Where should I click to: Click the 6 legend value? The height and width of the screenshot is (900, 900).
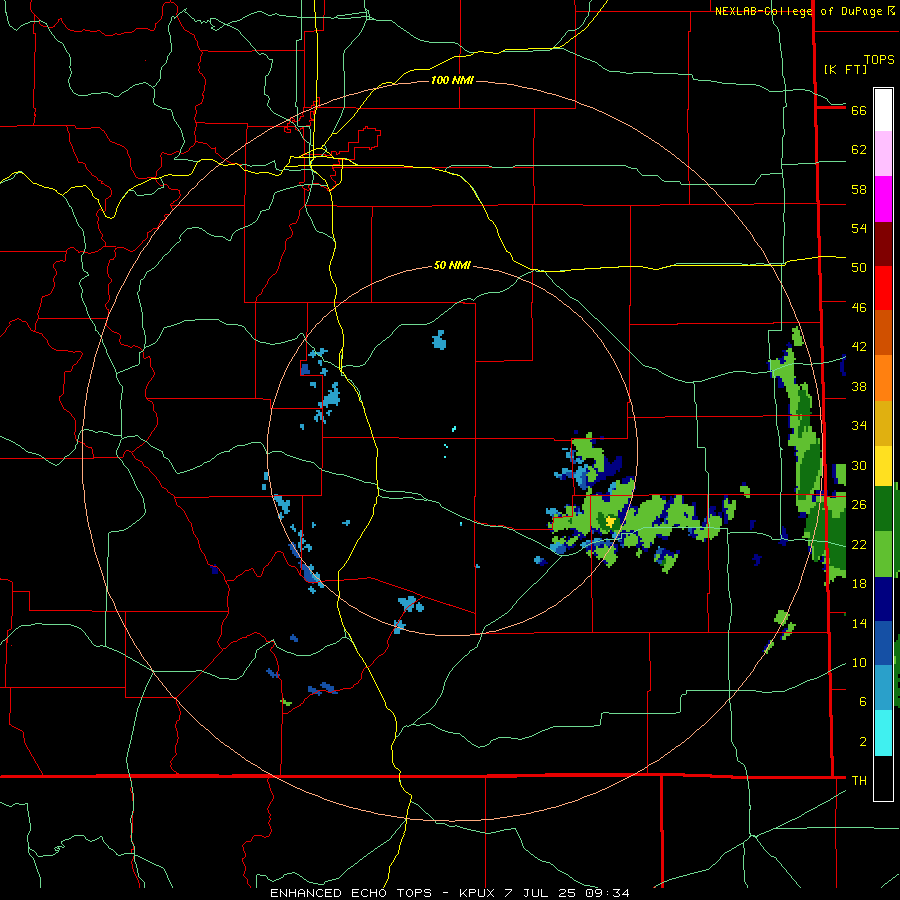click(x=863, y=701)
